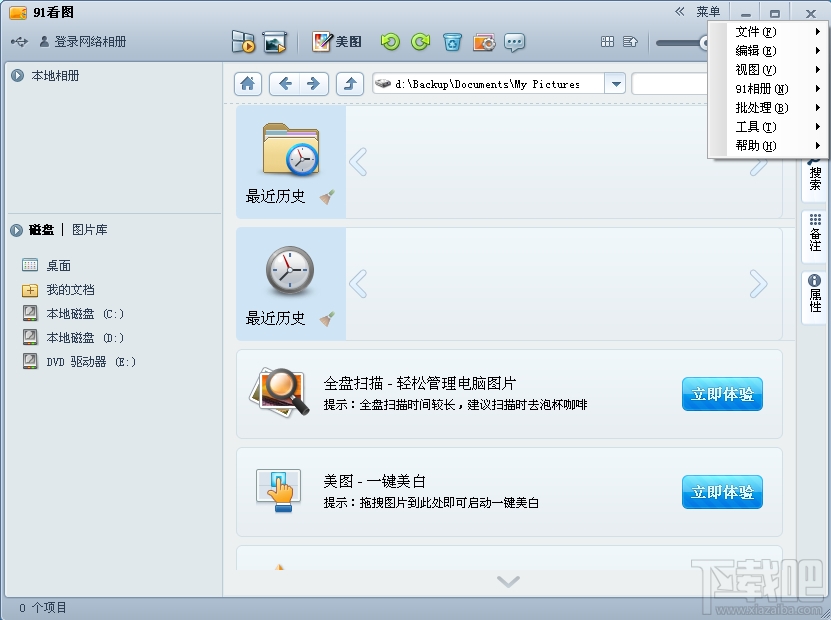Screen dimensions: 831x620
Task: Open the 编辑(E) menu
Action: [x=769, y=51]
